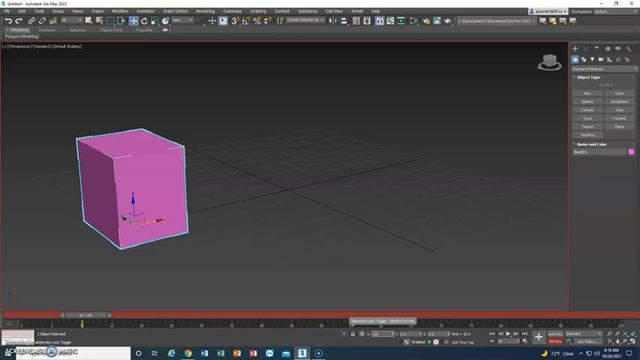
Task: Activate Select and Move tool
Action: click(133, 21)
